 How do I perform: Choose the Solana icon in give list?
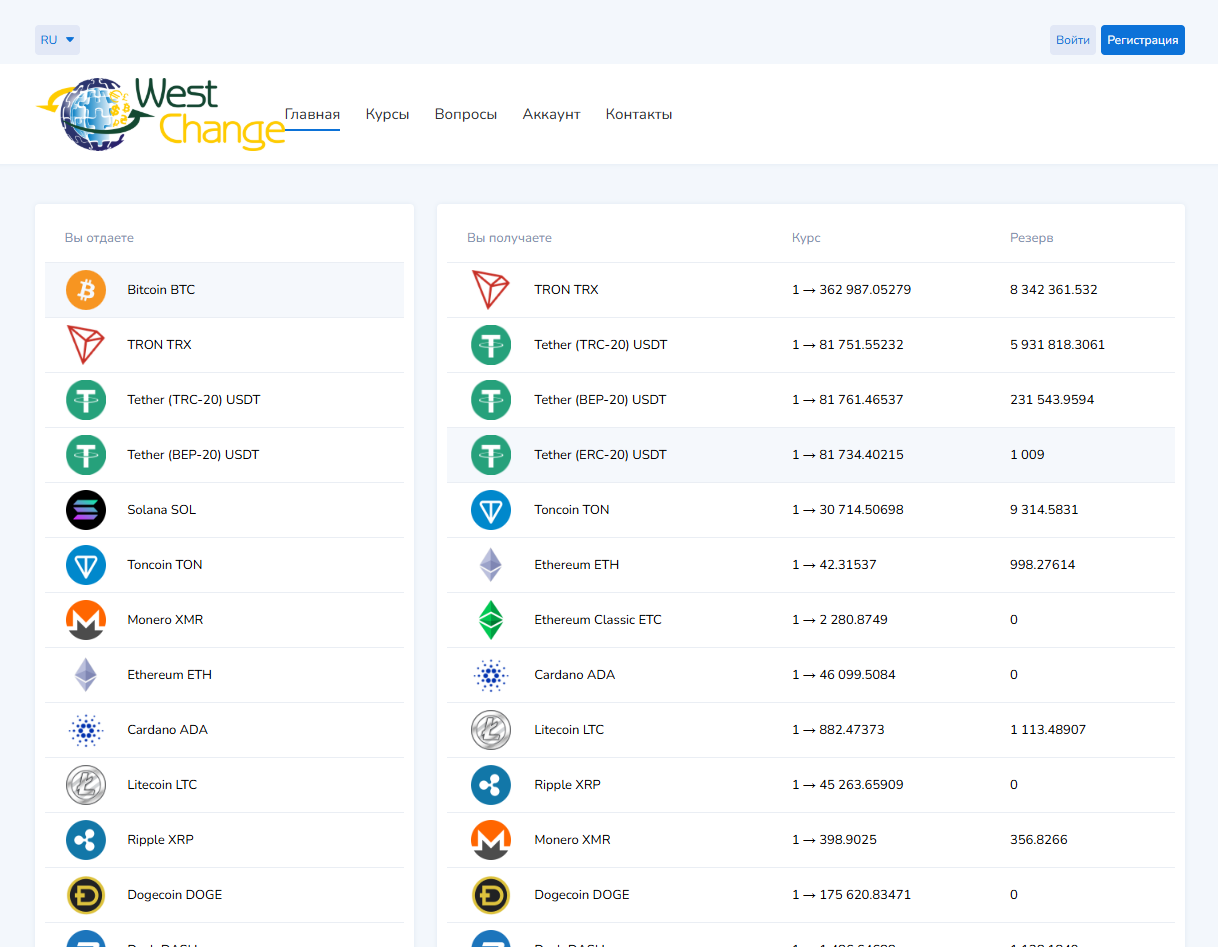point(86,510)
